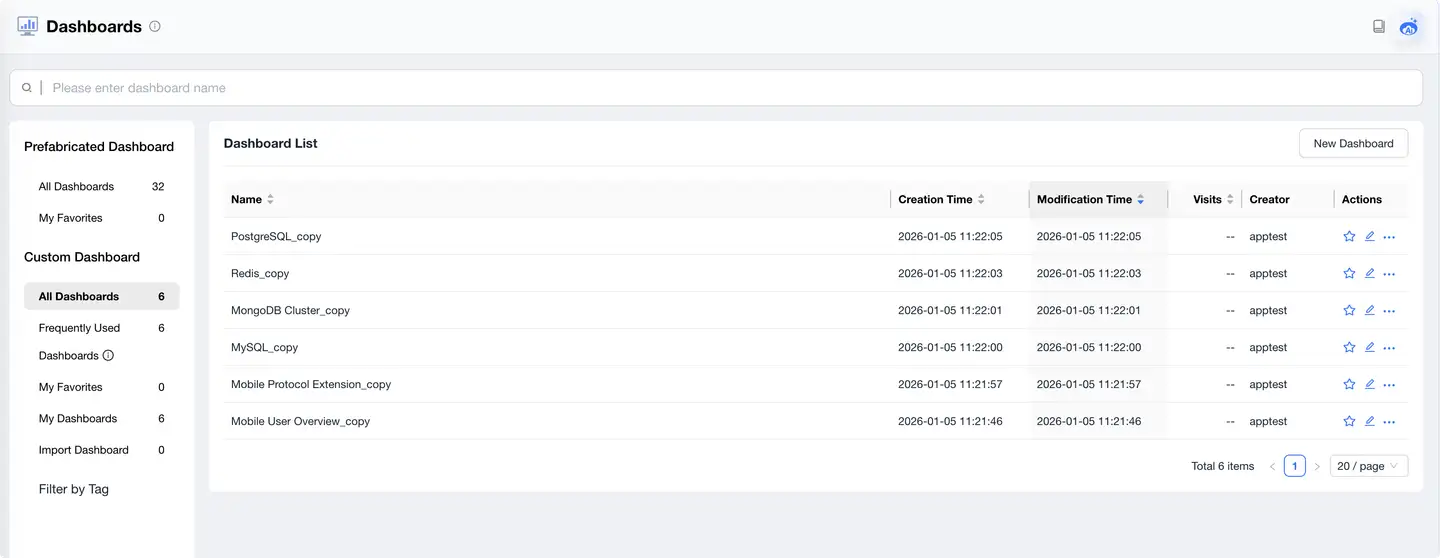This screenshot has height=558, width=1440.
Task: Click info icon next to Frequently Used Dashboards
Action: (108, 355)
